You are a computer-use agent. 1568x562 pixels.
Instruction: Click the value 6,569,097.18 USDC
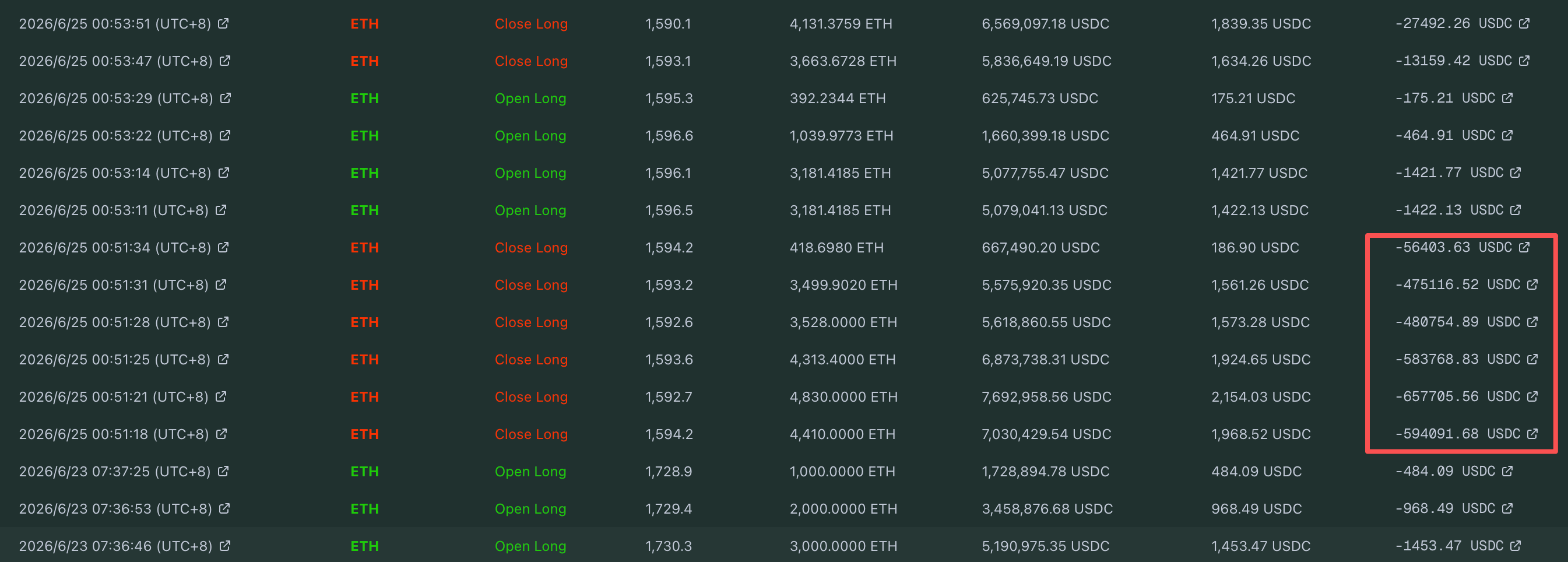tap(1046, 24)
